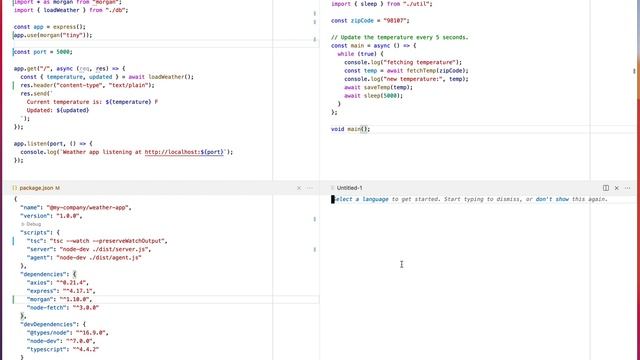Click the 'await saveTemp(temp);' line
640x360 pixels.
click(x=378, y=87)
